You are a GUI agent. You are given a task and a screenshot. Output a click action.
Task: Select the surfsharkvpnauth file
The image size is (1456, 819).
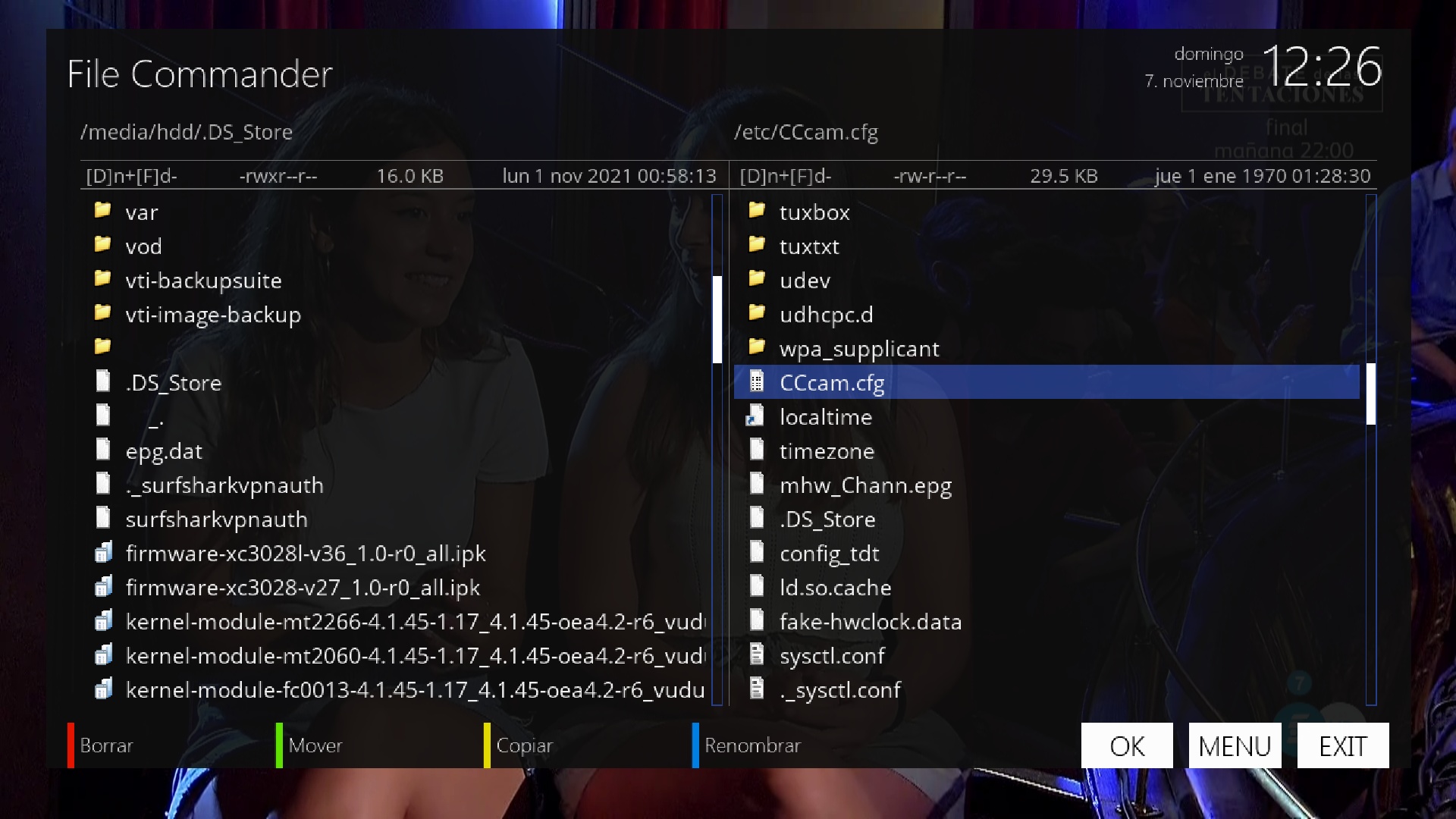(216, 519)
